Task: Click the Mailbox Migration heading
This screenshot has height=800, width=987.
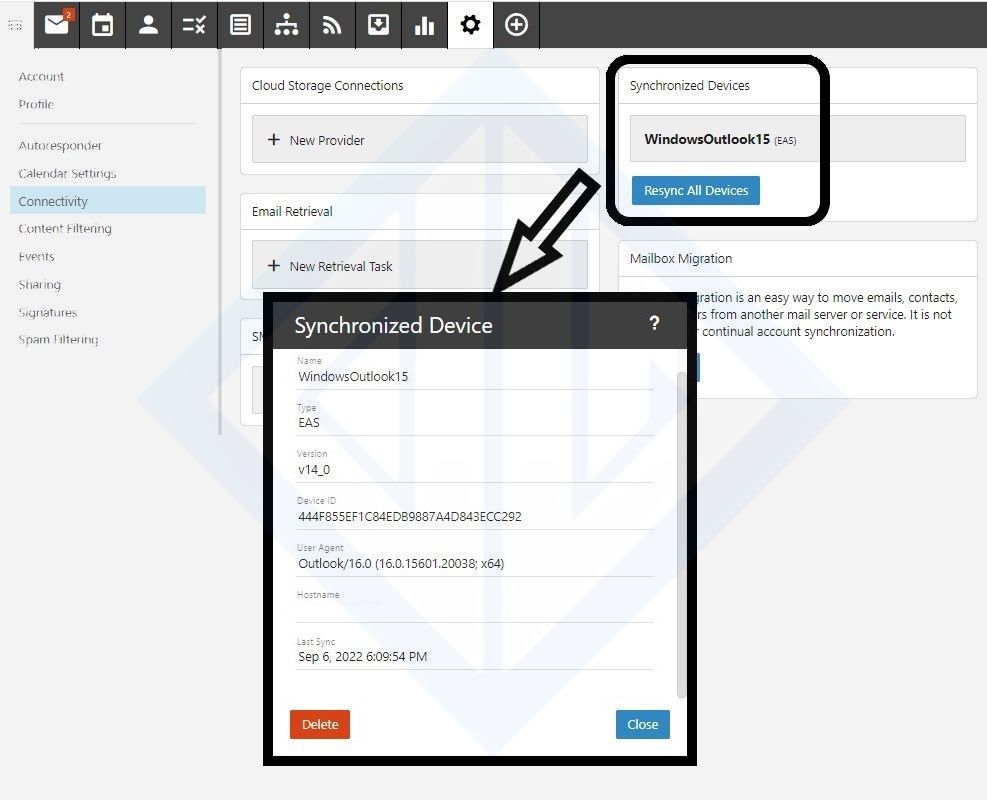Action: tap(681, 259)
